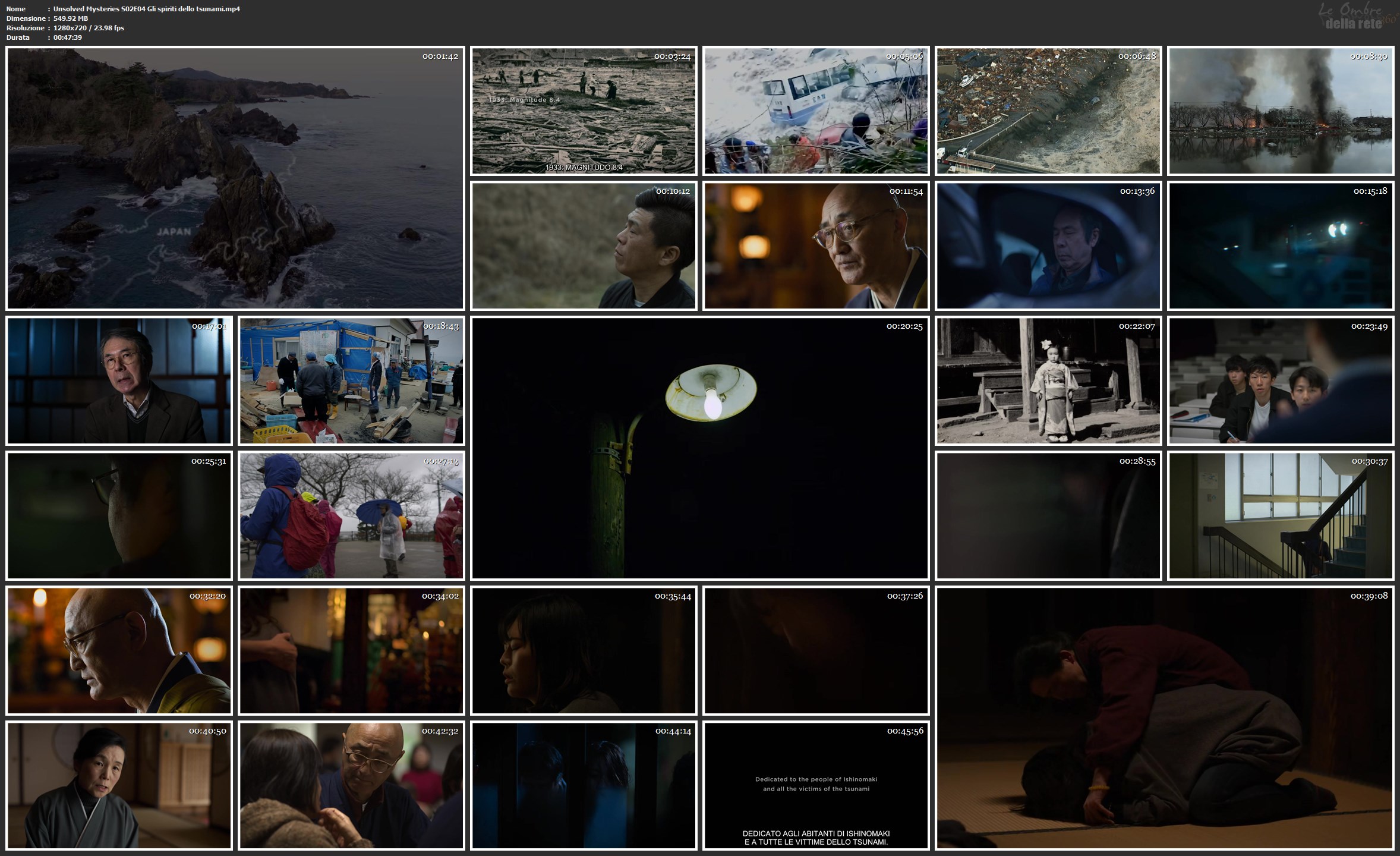
Task: Select the file name 'Unsolved Mysteries S02E04 Gli spiriti dello tsunami.mp4'
Action: [x=147, y=9]
